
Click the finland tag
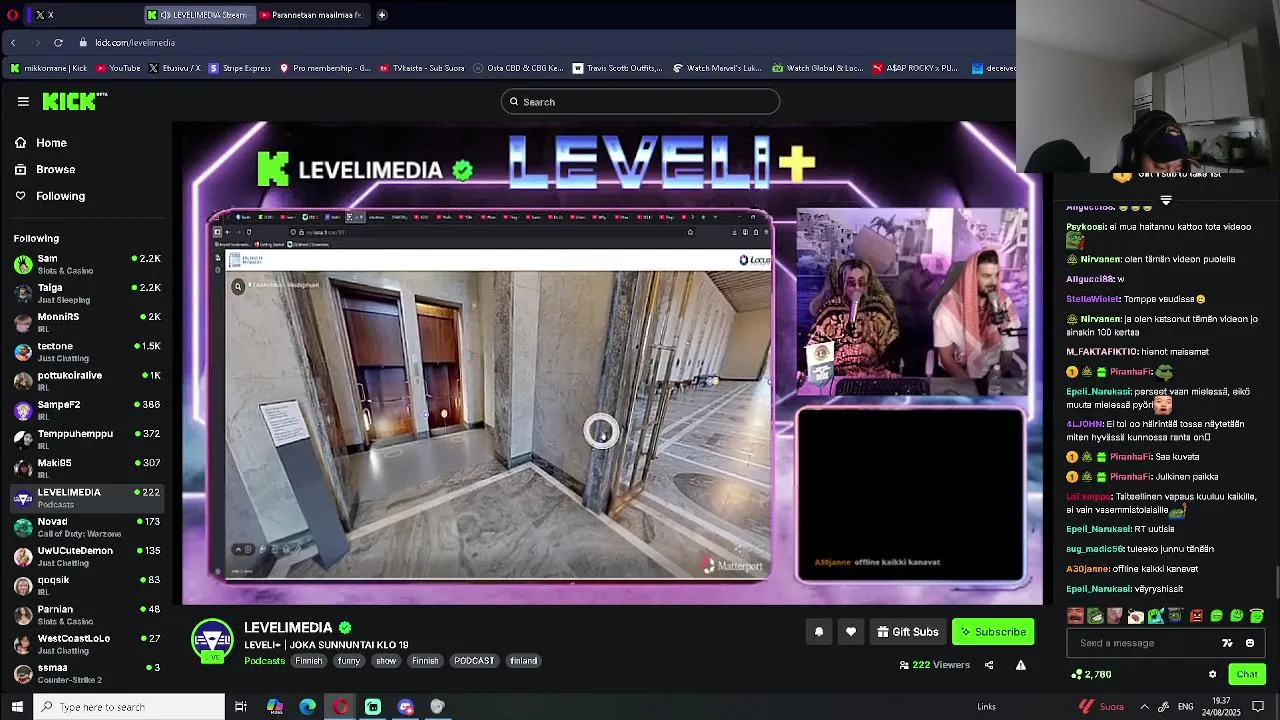[523, 661]
